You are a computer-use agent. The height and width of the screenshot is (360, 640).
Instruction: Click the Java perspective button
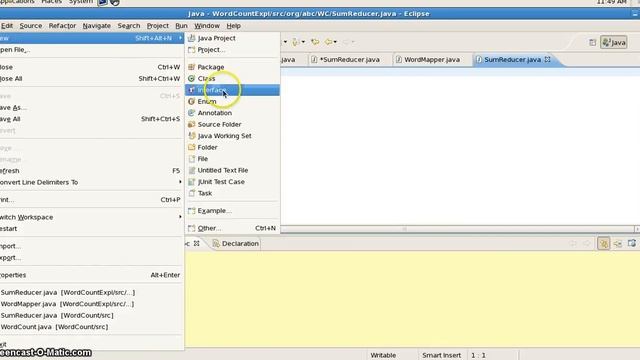click(613, 42)
